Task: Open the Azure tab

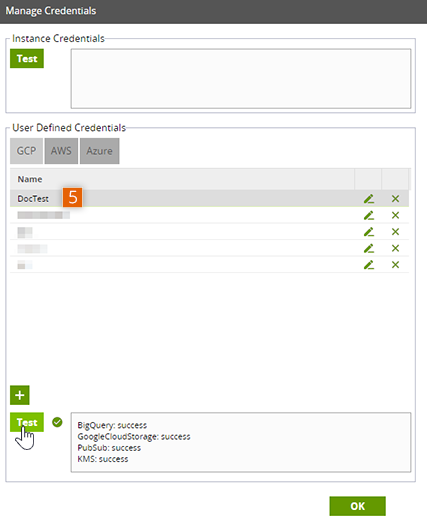Action: point(99,151)
